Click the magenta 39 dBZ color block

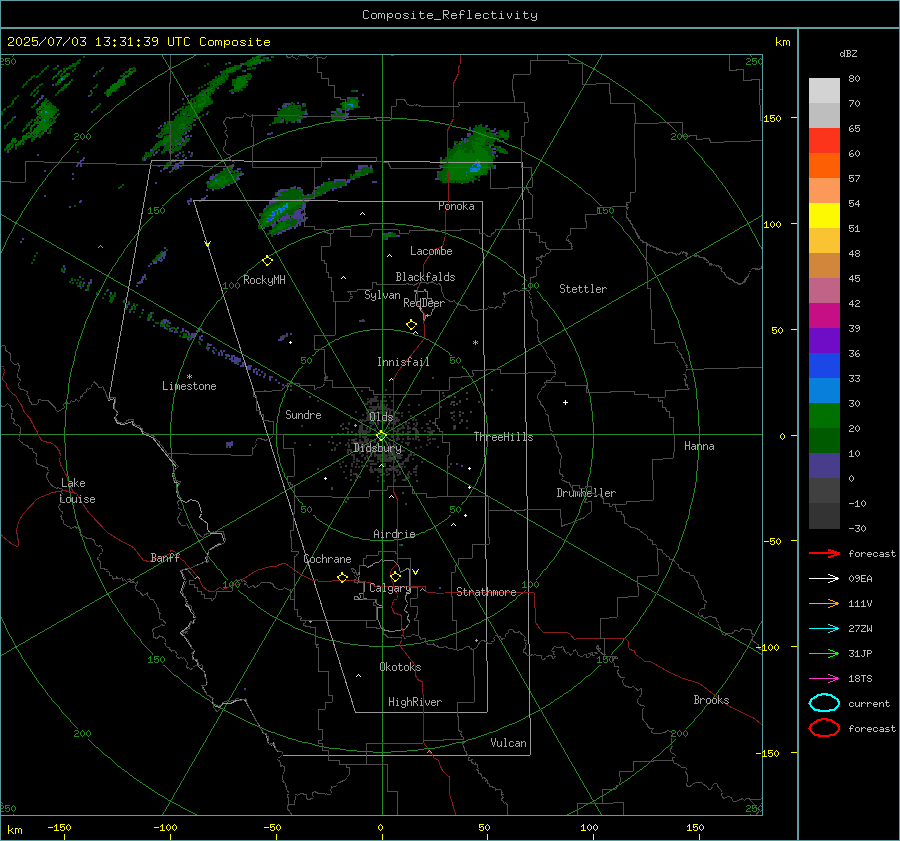tap(824, 315)
